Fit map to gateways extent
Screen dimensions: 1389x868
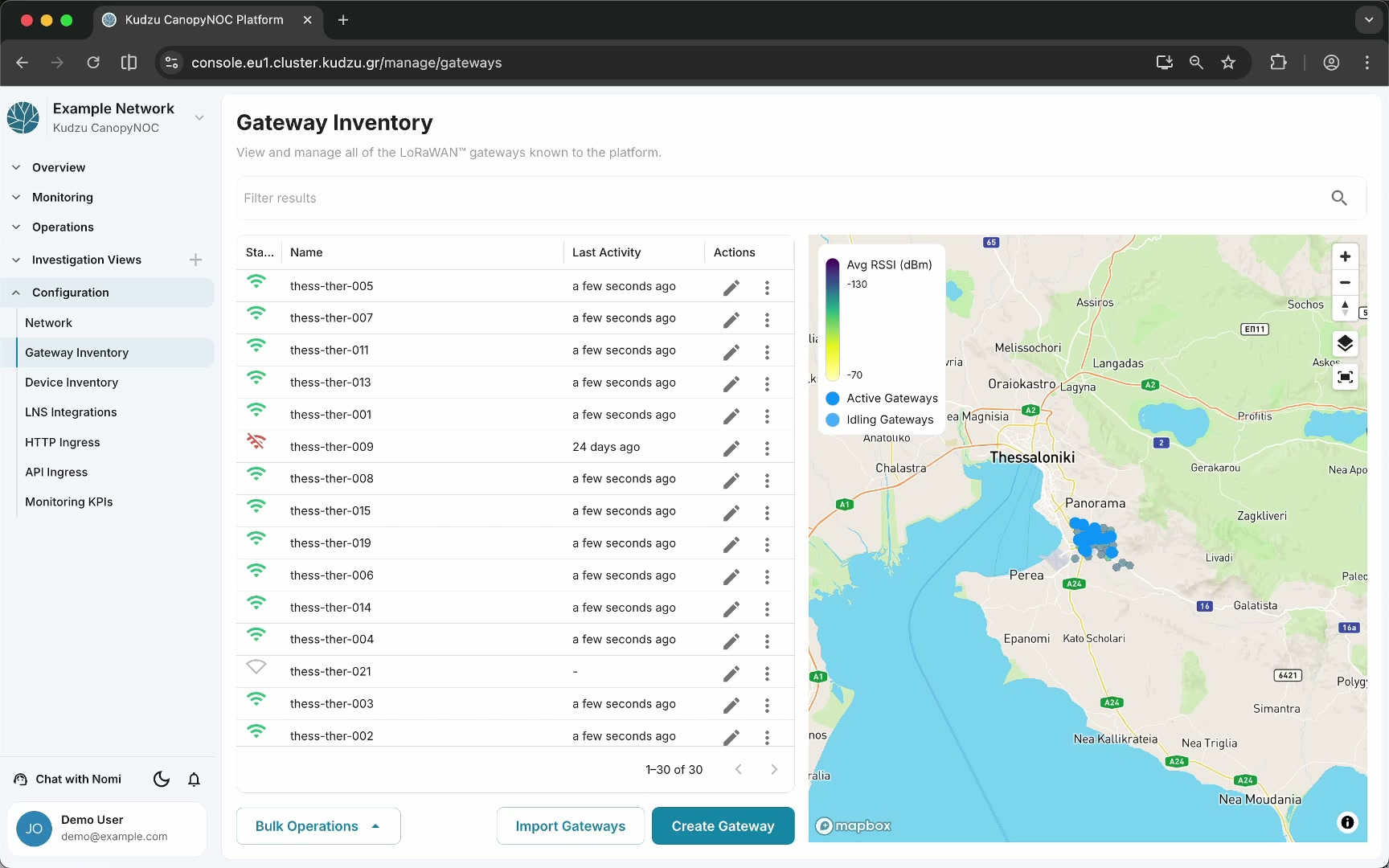point(1345,377)
